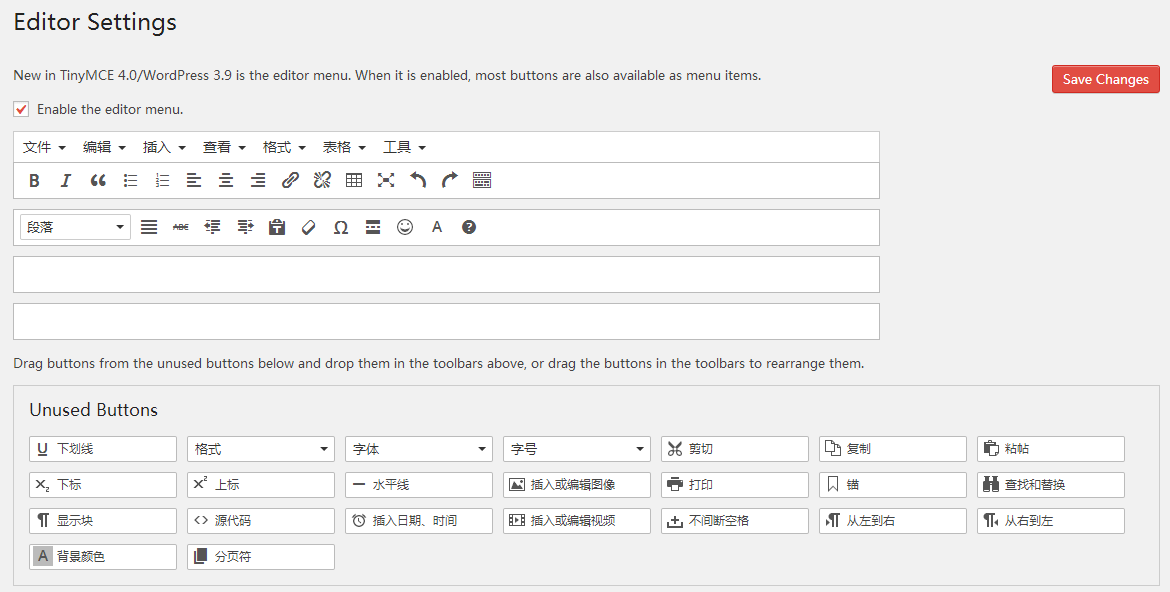Image resolution: width=1170 pixels, height=592 pixels.
Task: Select the text color icon
Action: [437, 227]
